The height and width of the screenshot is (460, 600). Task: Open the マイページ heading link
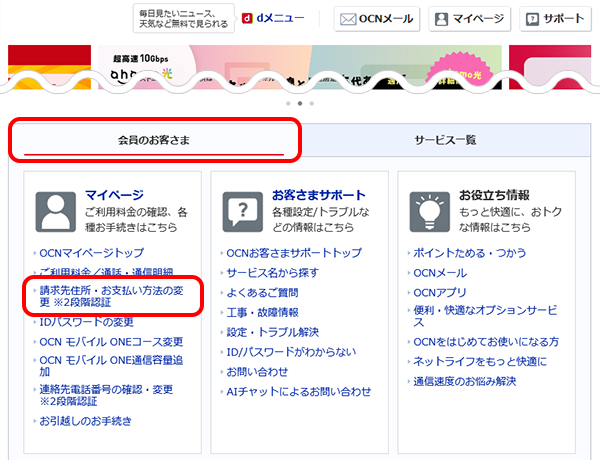pyautogui.click(x=114, y=195)
